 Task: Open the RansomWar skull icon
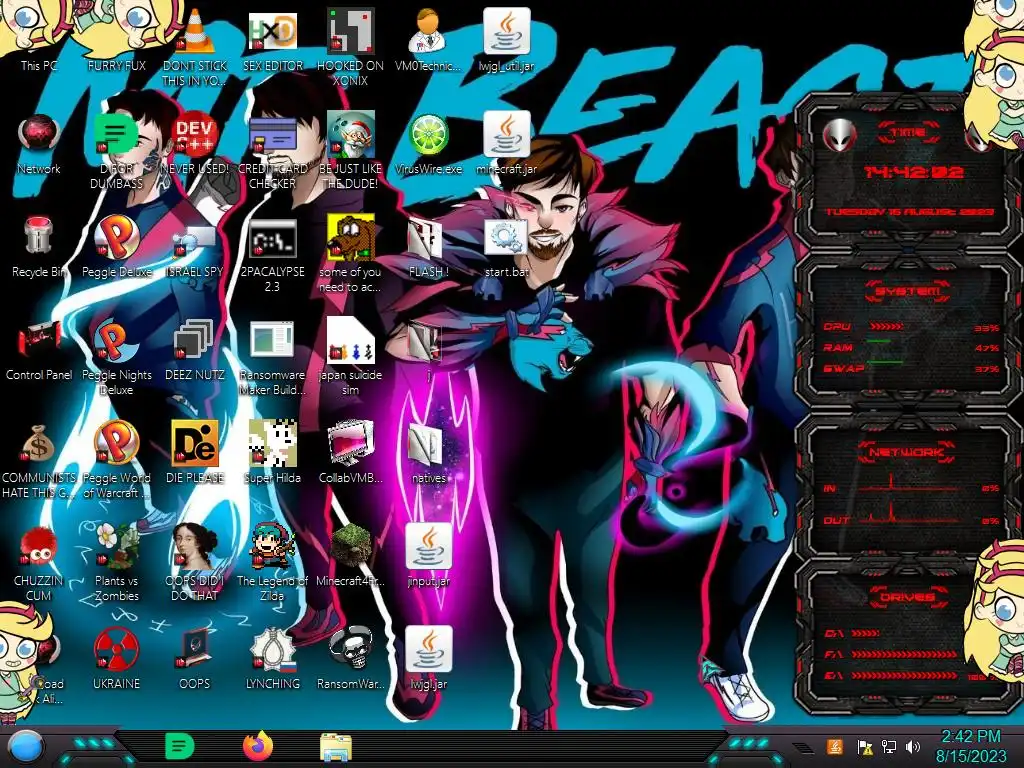(350, 650)
